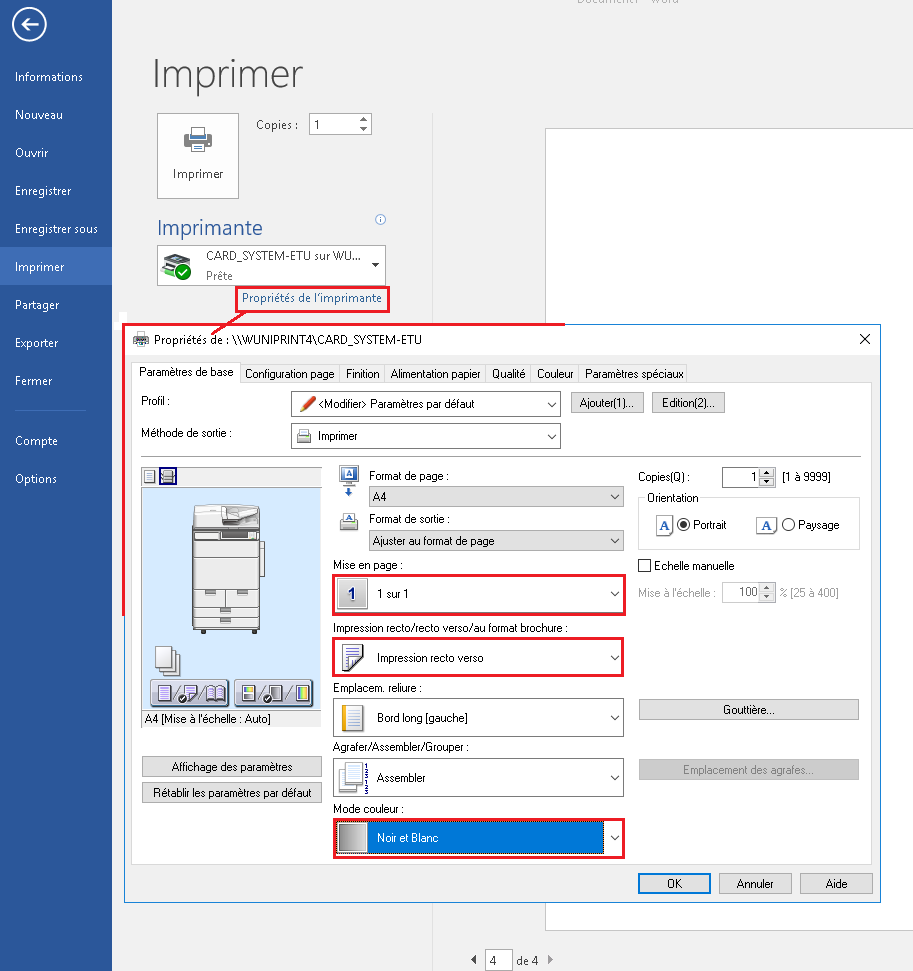Switch to page preview view icon
Viewport: 913px width, 971px height.
click(150, 476)
